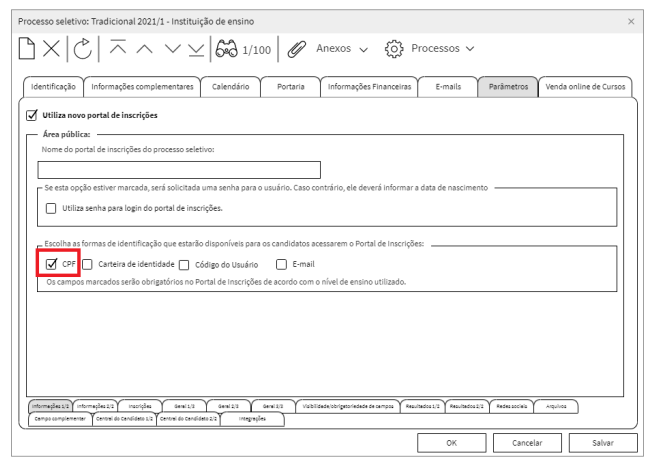The width and height of the screenshot is (654, 464).
Task: Click the OK button
Action: tap(452, 443)
